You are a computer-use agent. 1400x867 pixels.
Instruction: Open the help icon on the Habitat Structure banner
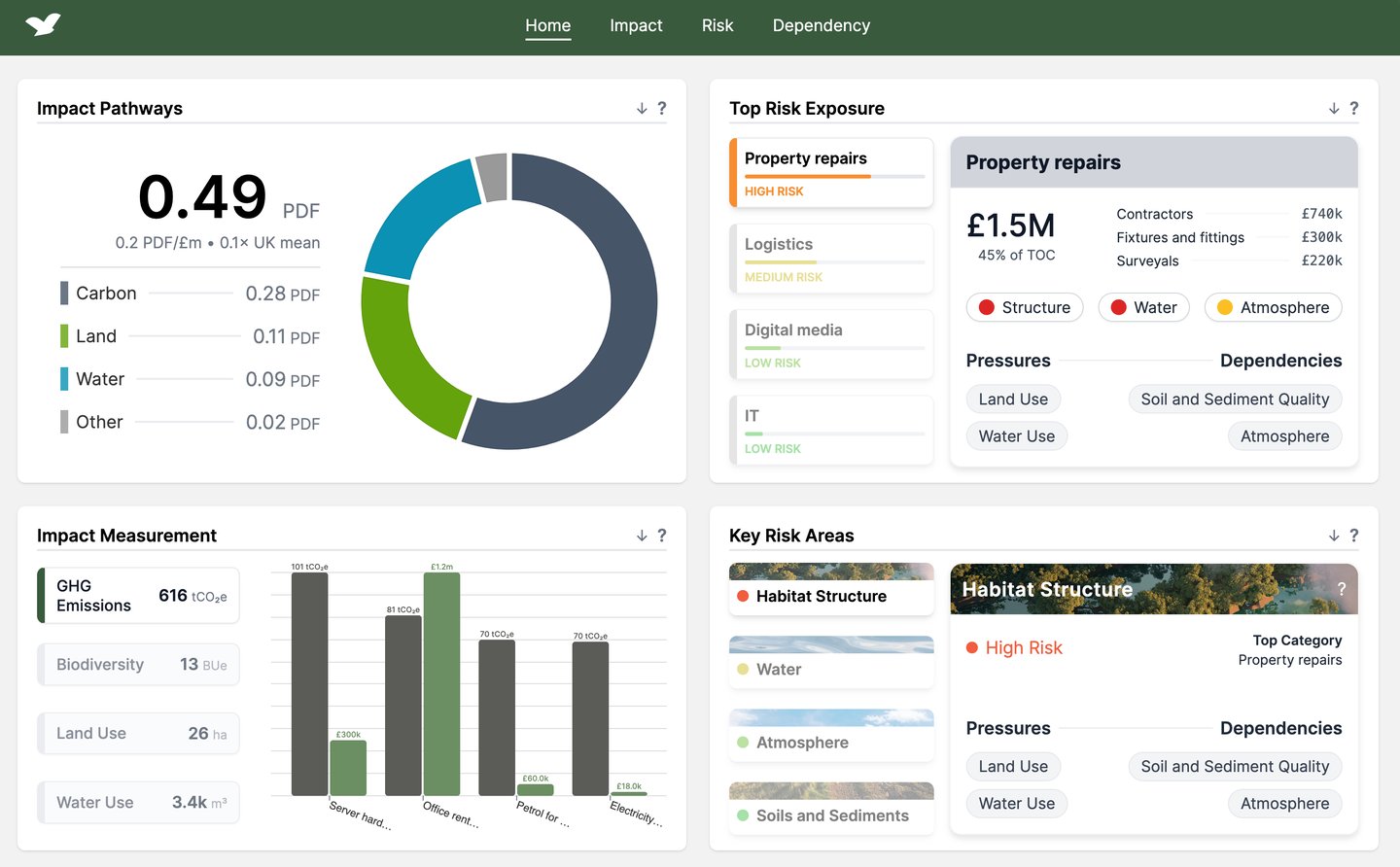[1342, 589]
